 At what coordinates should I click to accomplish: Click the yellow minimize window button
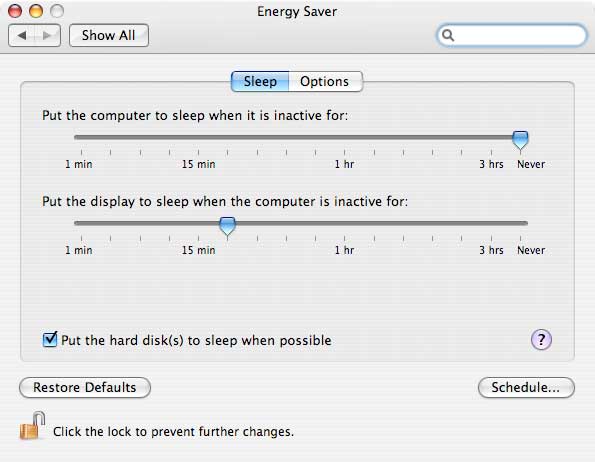36,11
